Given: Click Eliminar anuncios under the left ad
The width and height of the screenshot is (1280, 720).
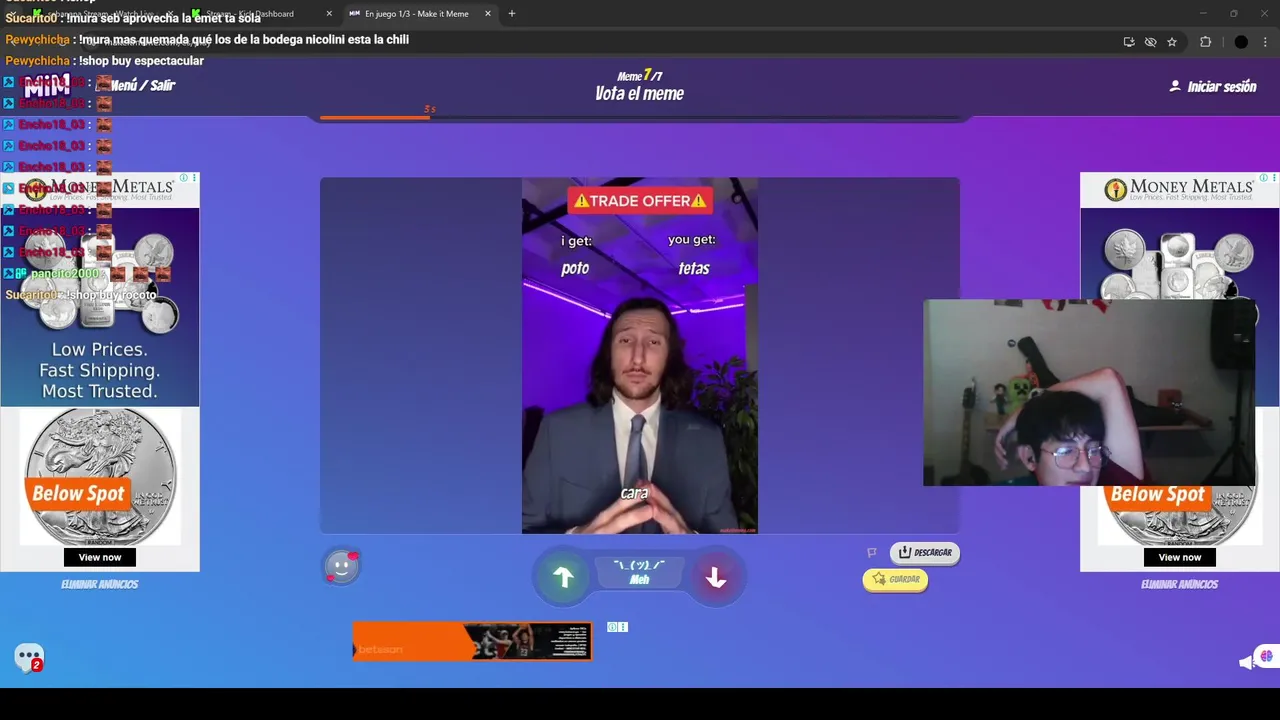Looking at the screenshot, I should 99,584.
